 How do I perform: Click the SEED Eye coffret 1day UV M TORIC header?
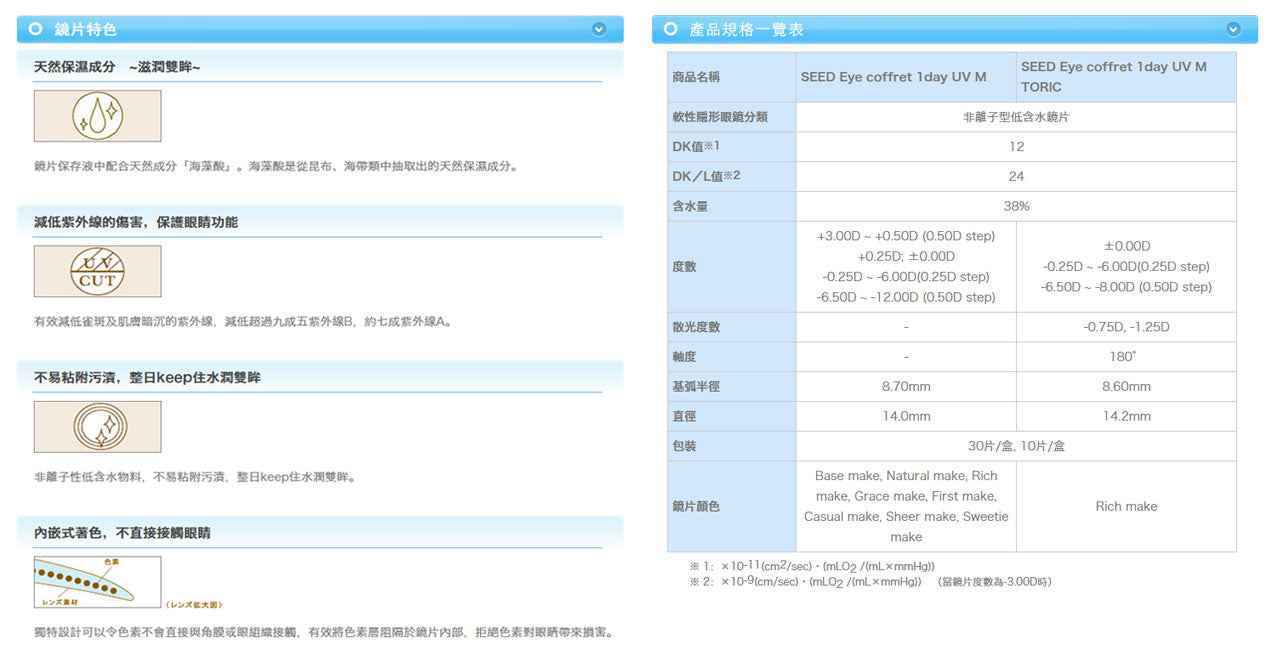pyautogui.click(x=1126, y=77)
